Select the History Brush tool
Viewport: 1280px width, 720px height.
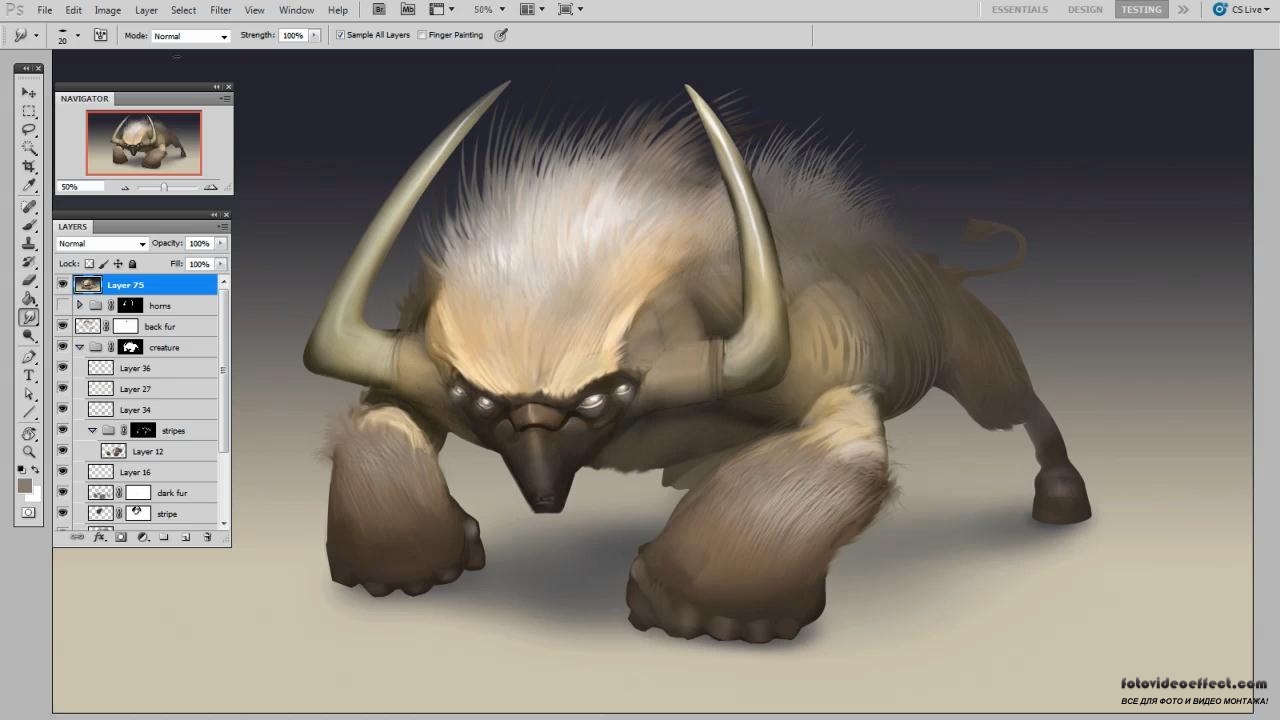29,262
